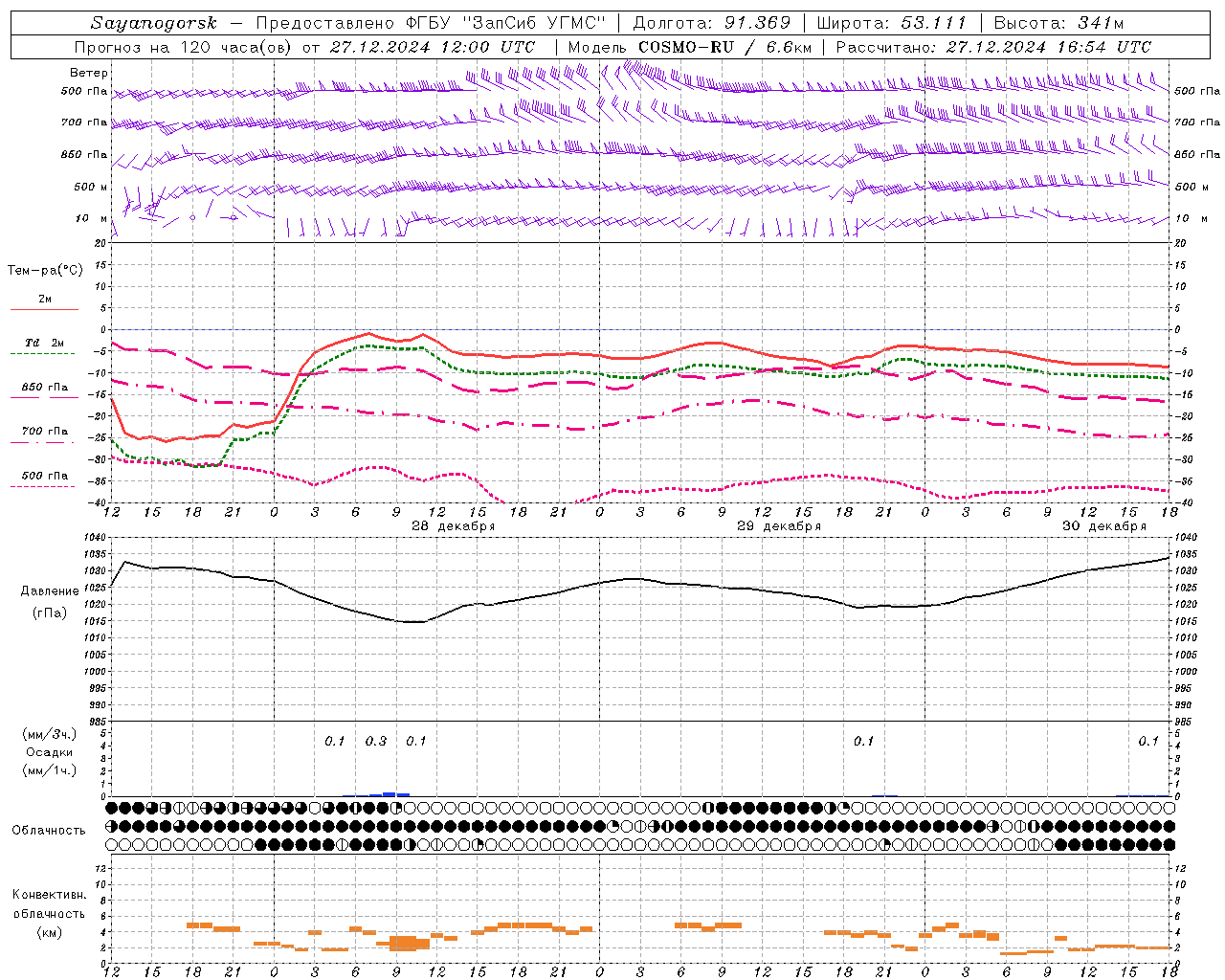Click the blue precipitation bar near 9 hours

(390, 793)
